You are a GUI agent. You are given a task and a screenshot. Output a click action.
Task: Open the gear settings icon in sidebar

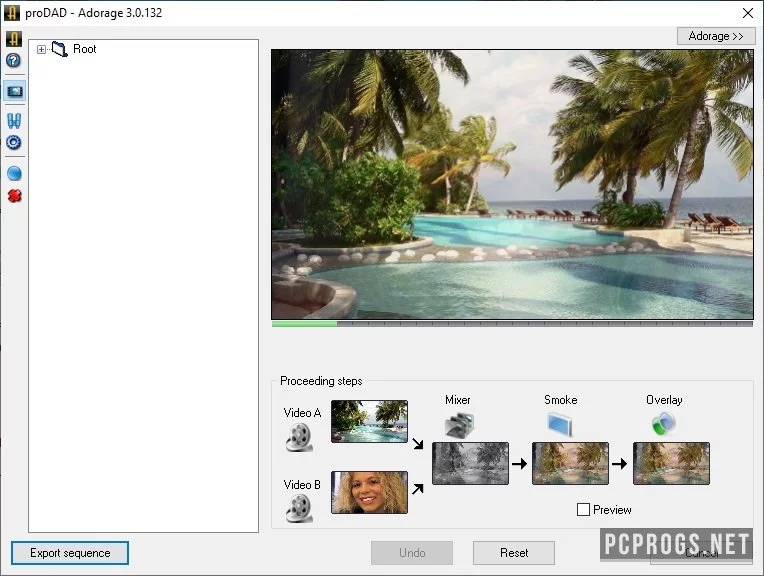(14, 142)
